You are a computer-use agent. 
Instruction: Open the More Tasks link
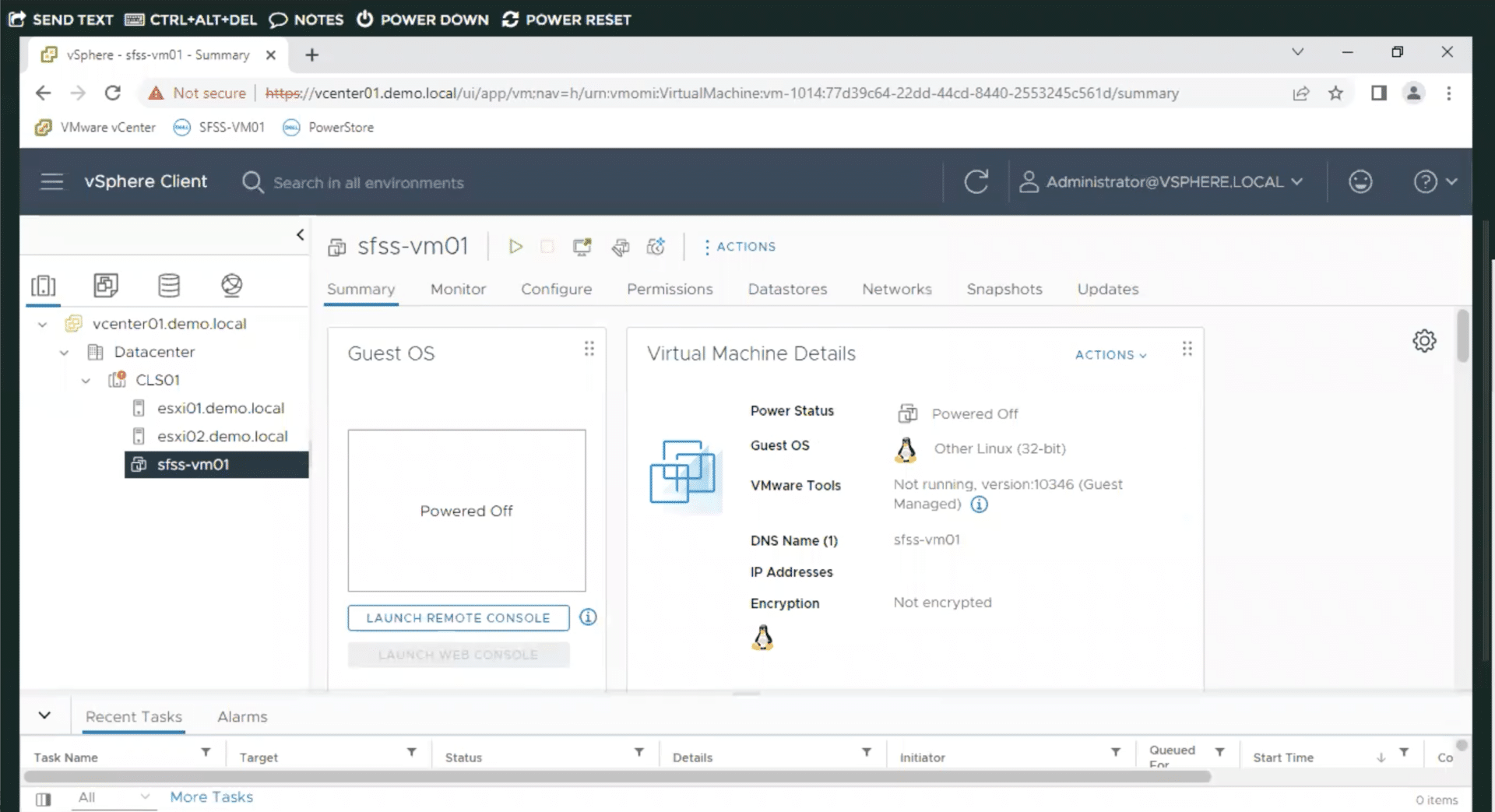(212, 797)
